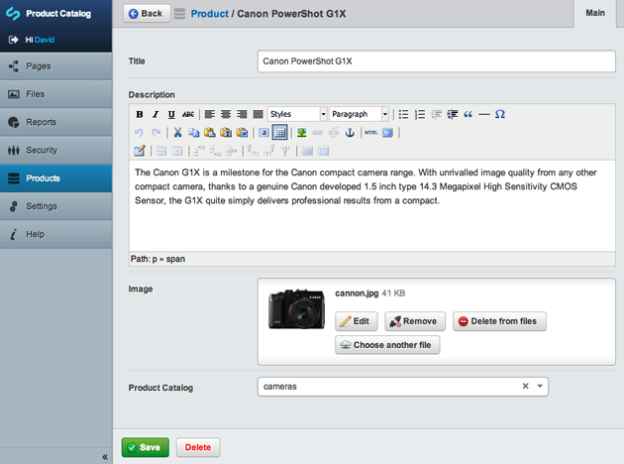Copy the selected content
The height and width of the screenshot is (464, 624).
click(x=194, y=133)
